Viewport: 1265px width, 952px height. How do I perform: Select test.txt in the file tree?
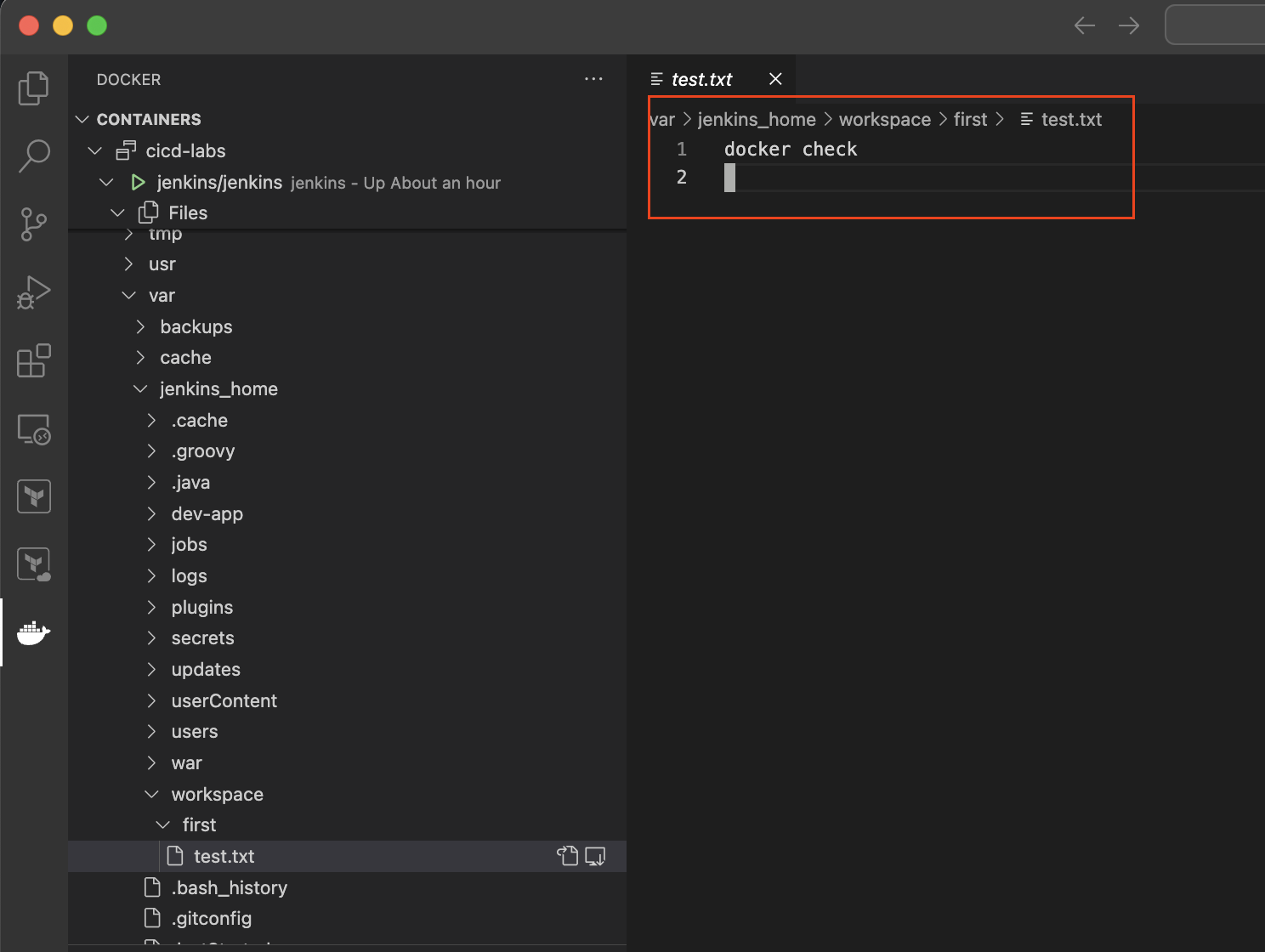click(x=347, y=856)
